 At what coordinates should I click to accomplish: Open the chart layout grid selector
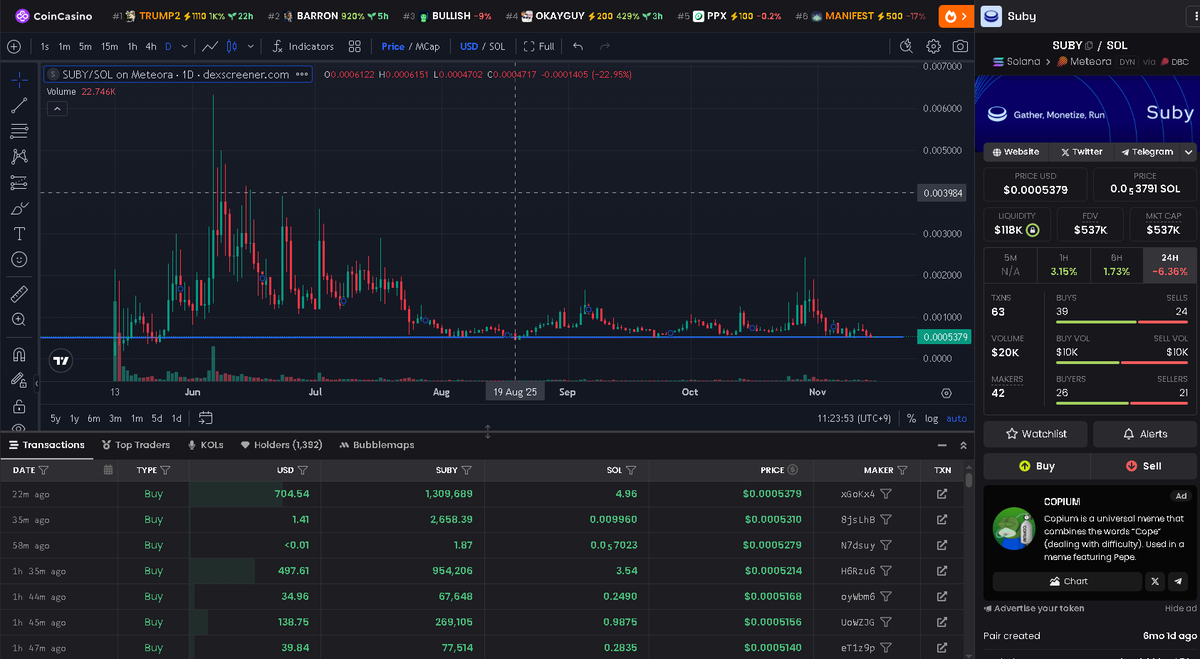tap(355, 46)
